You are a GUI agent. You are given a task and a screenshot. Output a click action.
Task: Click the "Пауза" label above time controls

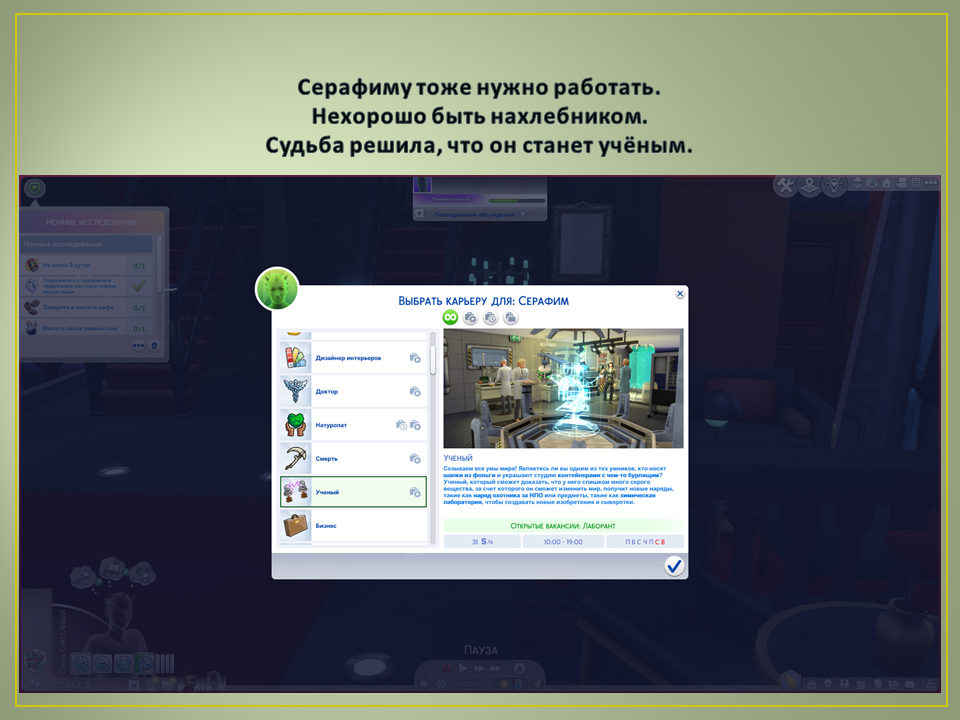click(481, 650)
